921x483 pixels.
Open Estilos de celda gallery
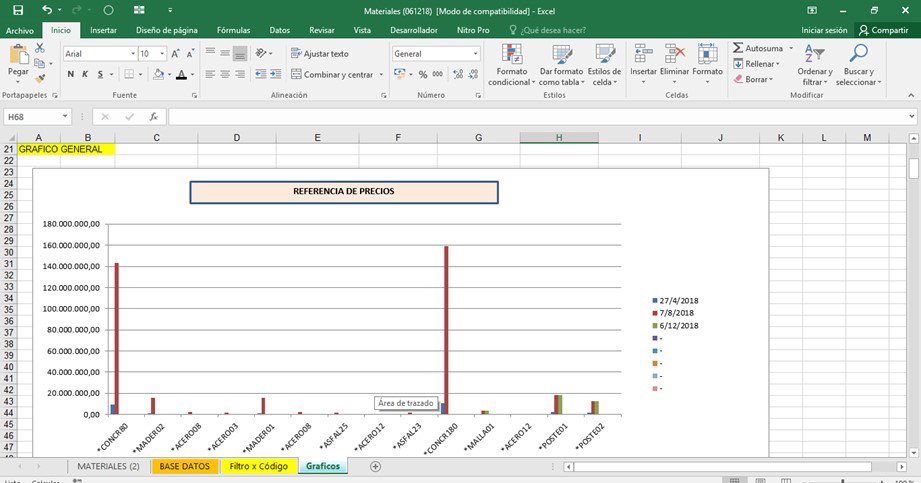pos(604,65)
